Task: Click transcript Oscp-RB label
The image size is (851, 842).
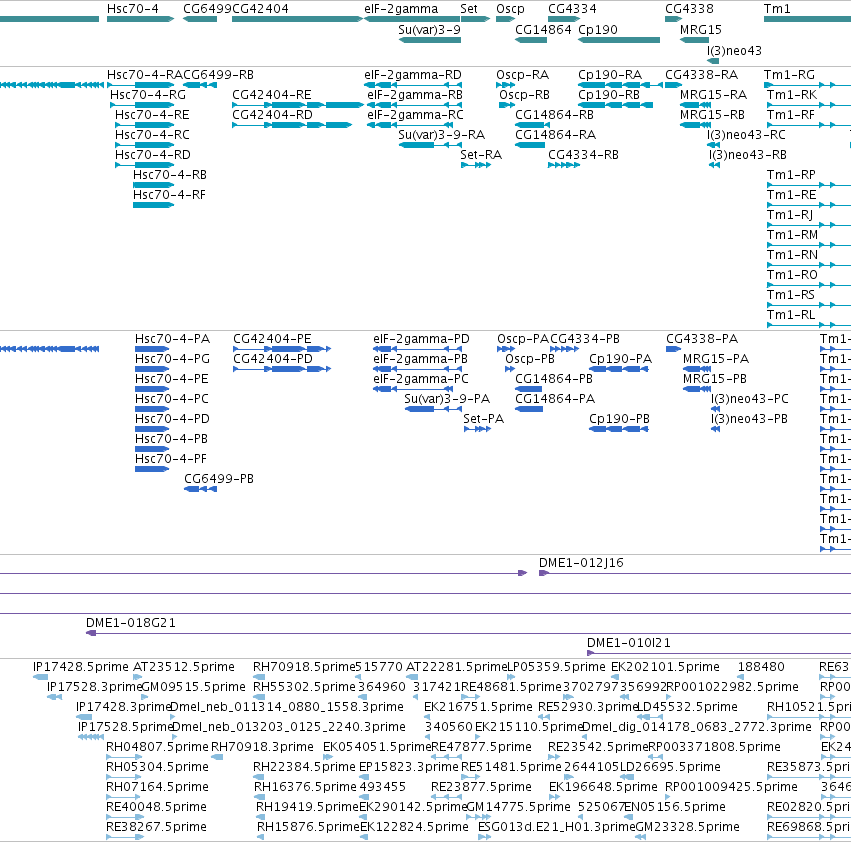Action: pos(524,95)
